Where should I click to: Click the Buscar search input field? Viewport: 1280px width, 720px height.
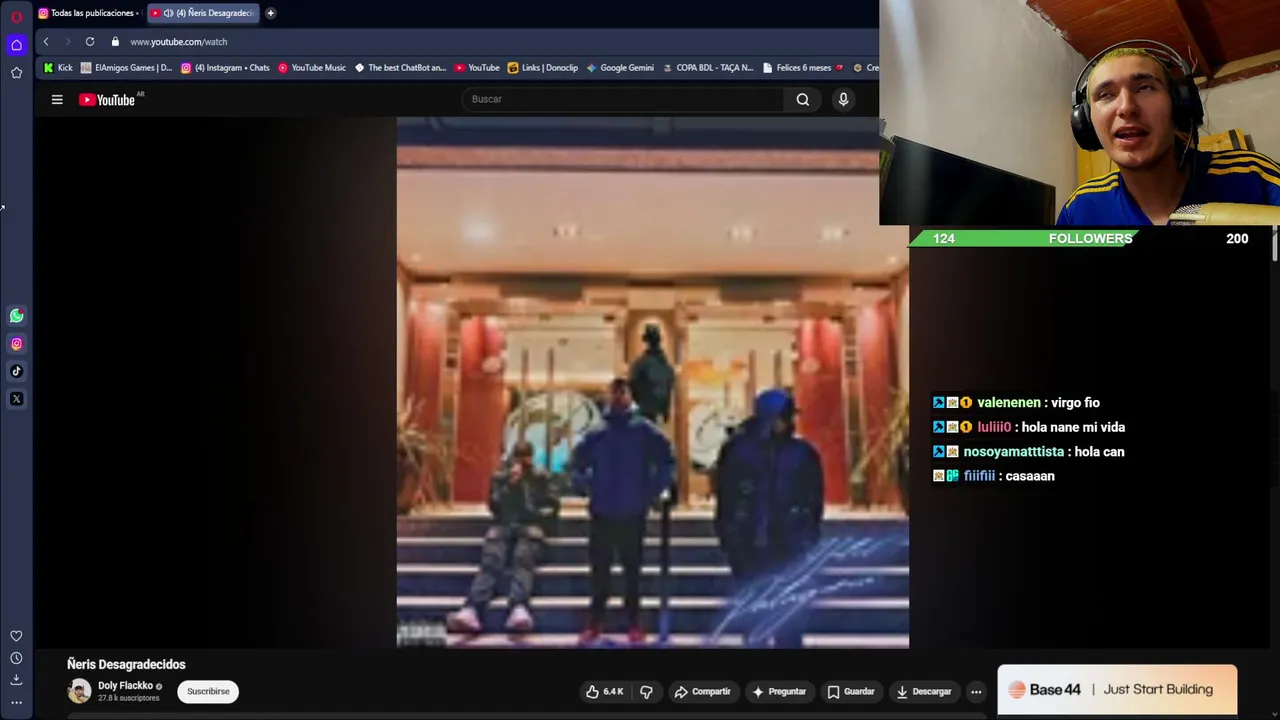(x=625, y=99)
